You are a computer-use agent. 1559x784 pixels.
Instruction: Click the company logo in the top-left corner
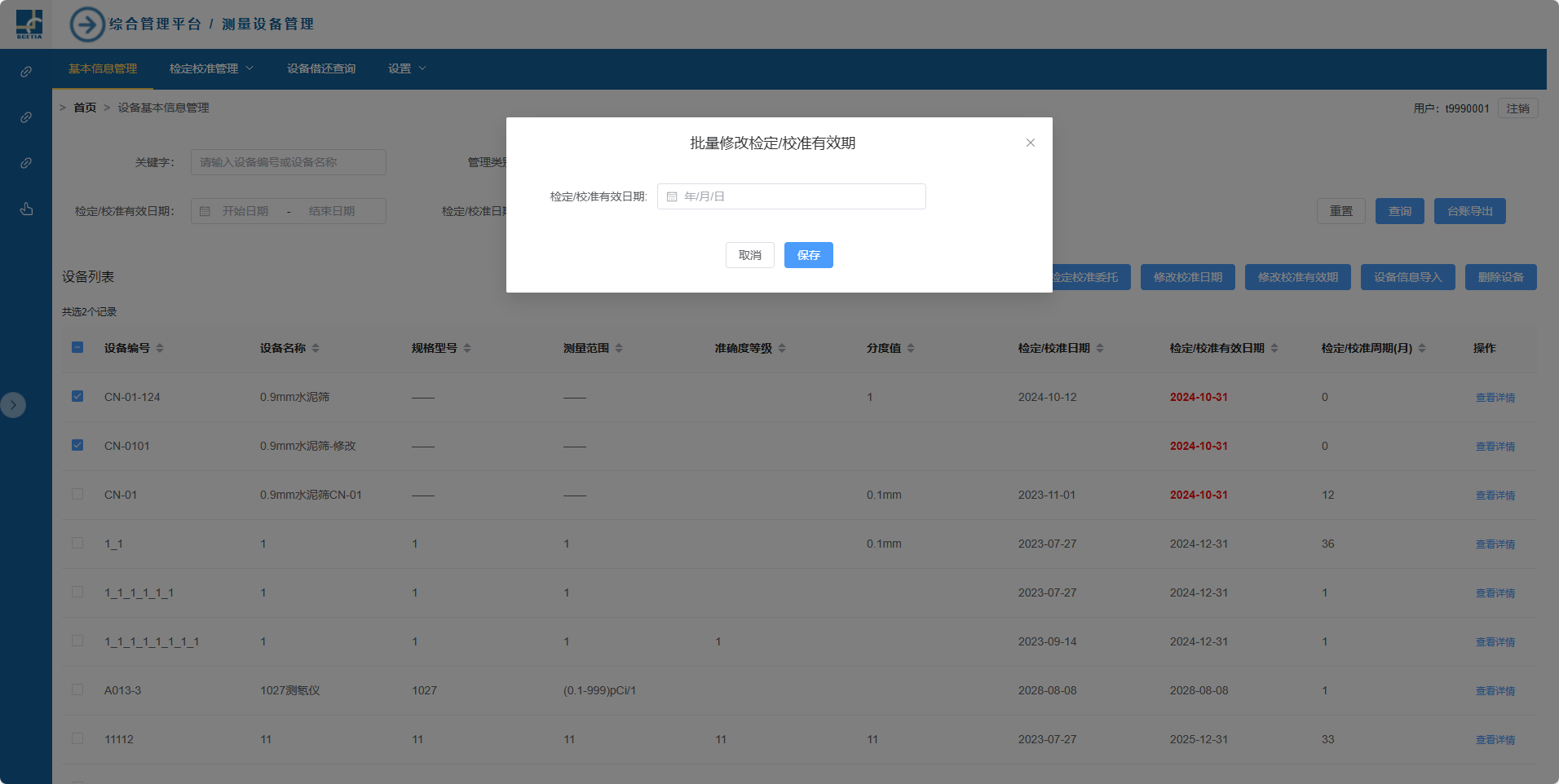29,24
